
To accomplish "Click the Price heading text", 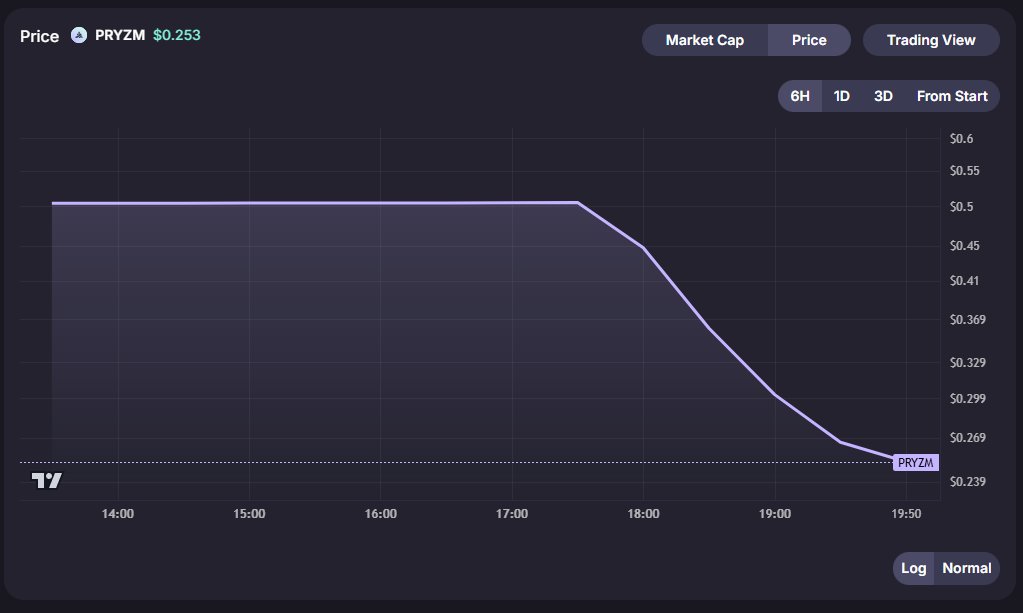I will (x=39, y=37).
